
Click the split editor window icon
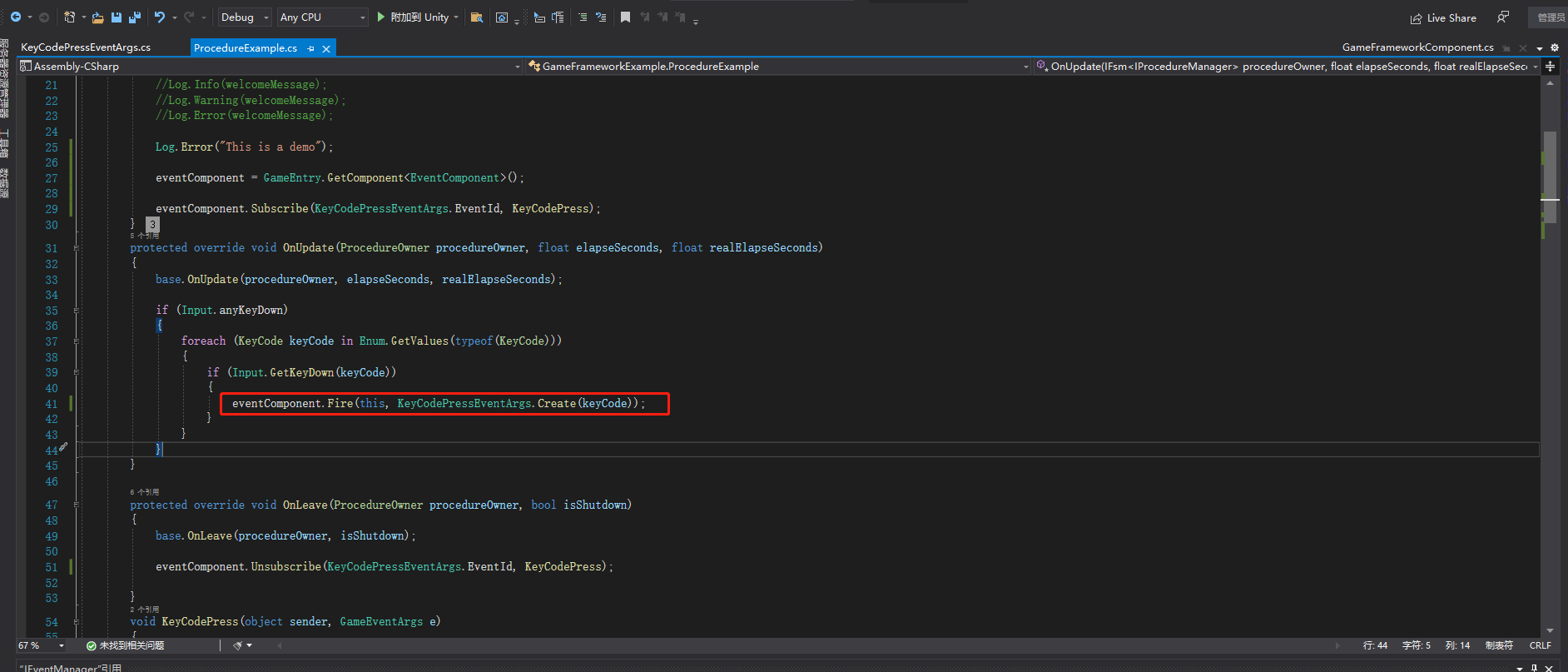pyautogui.click(x=1551, y=66)
